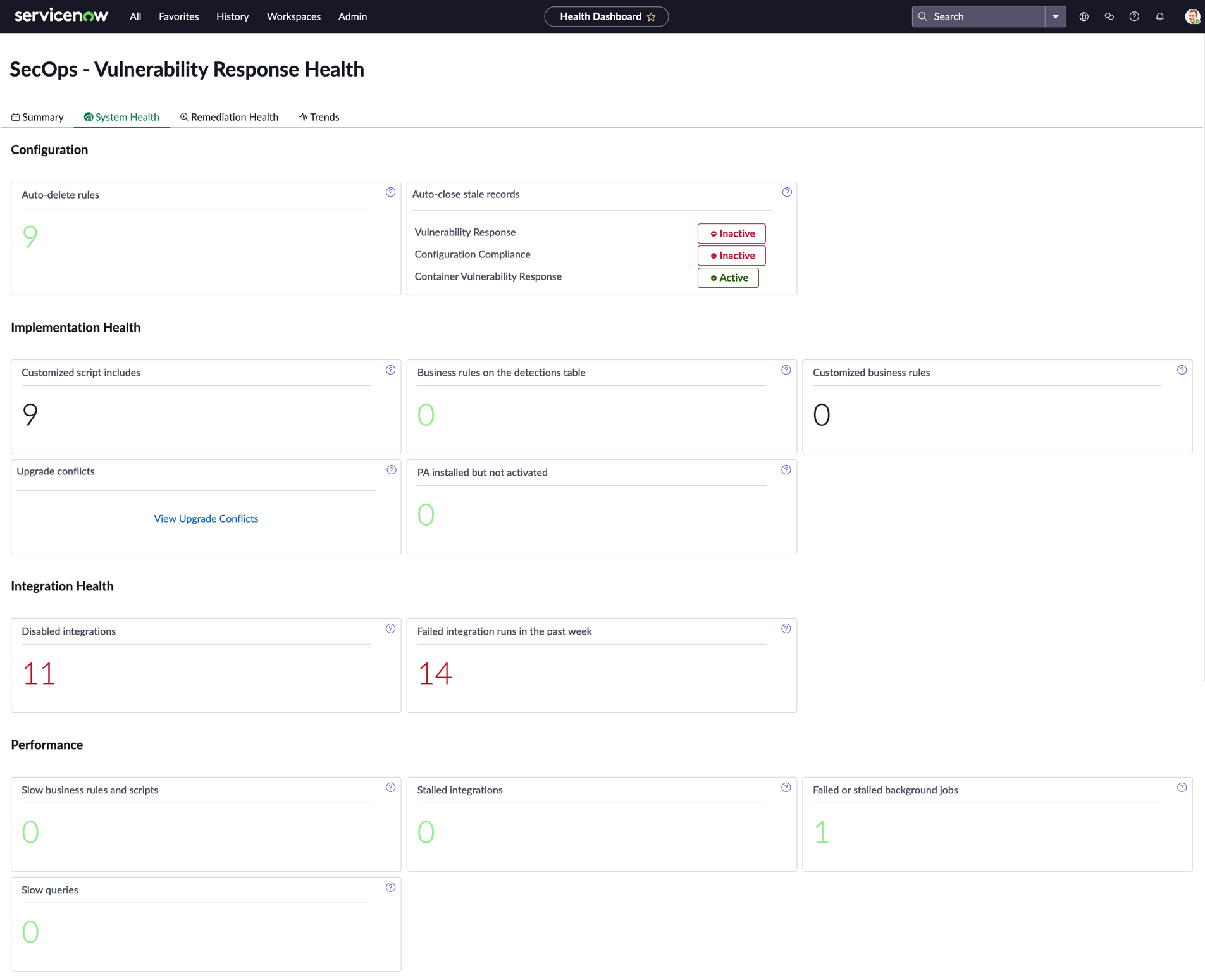
Task: Open the View Upgrade Conflicts link
Action: click(206, 519)
